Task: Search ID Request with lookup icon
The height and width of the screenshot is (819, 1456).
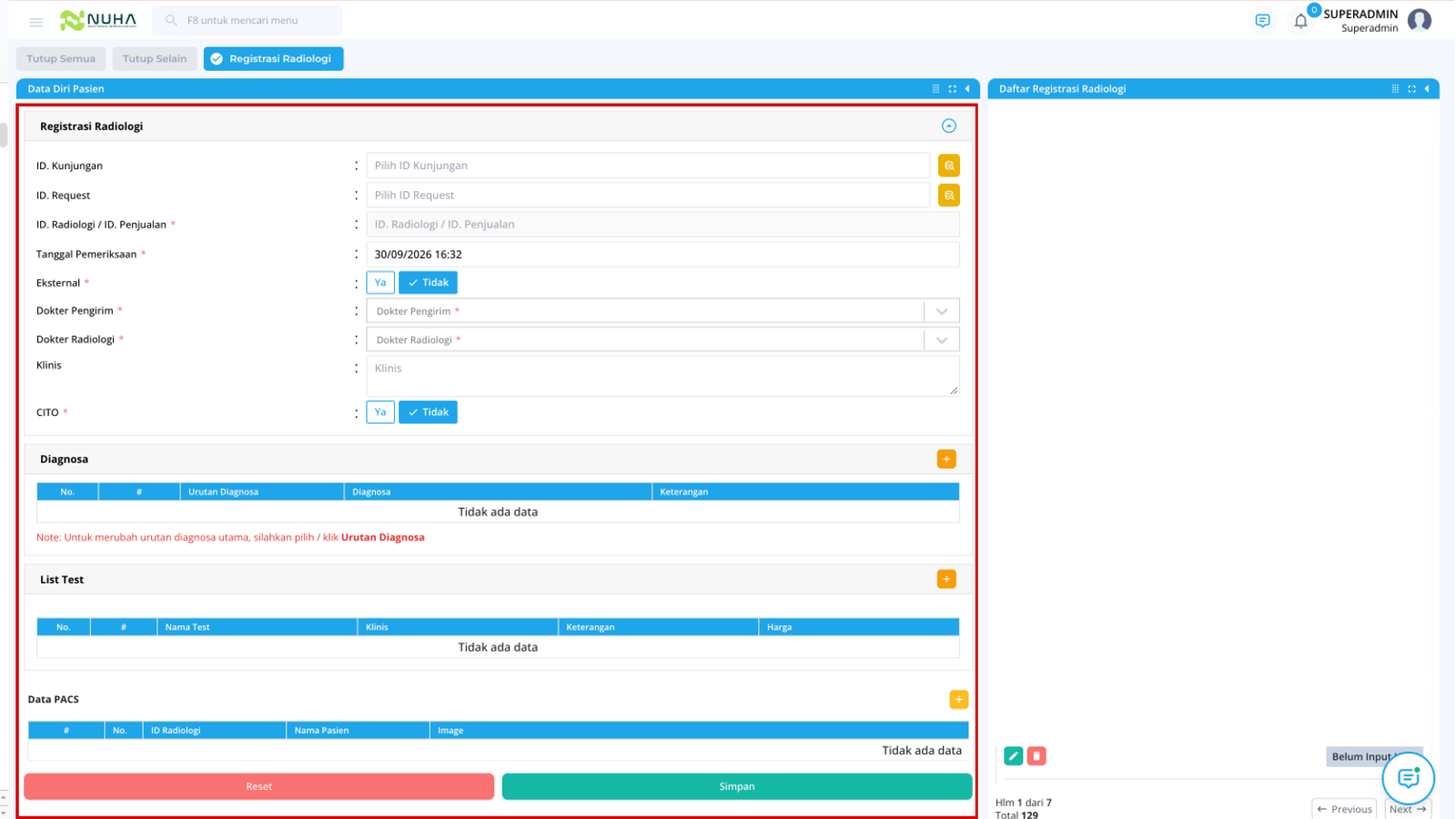Action: point(948,195)
